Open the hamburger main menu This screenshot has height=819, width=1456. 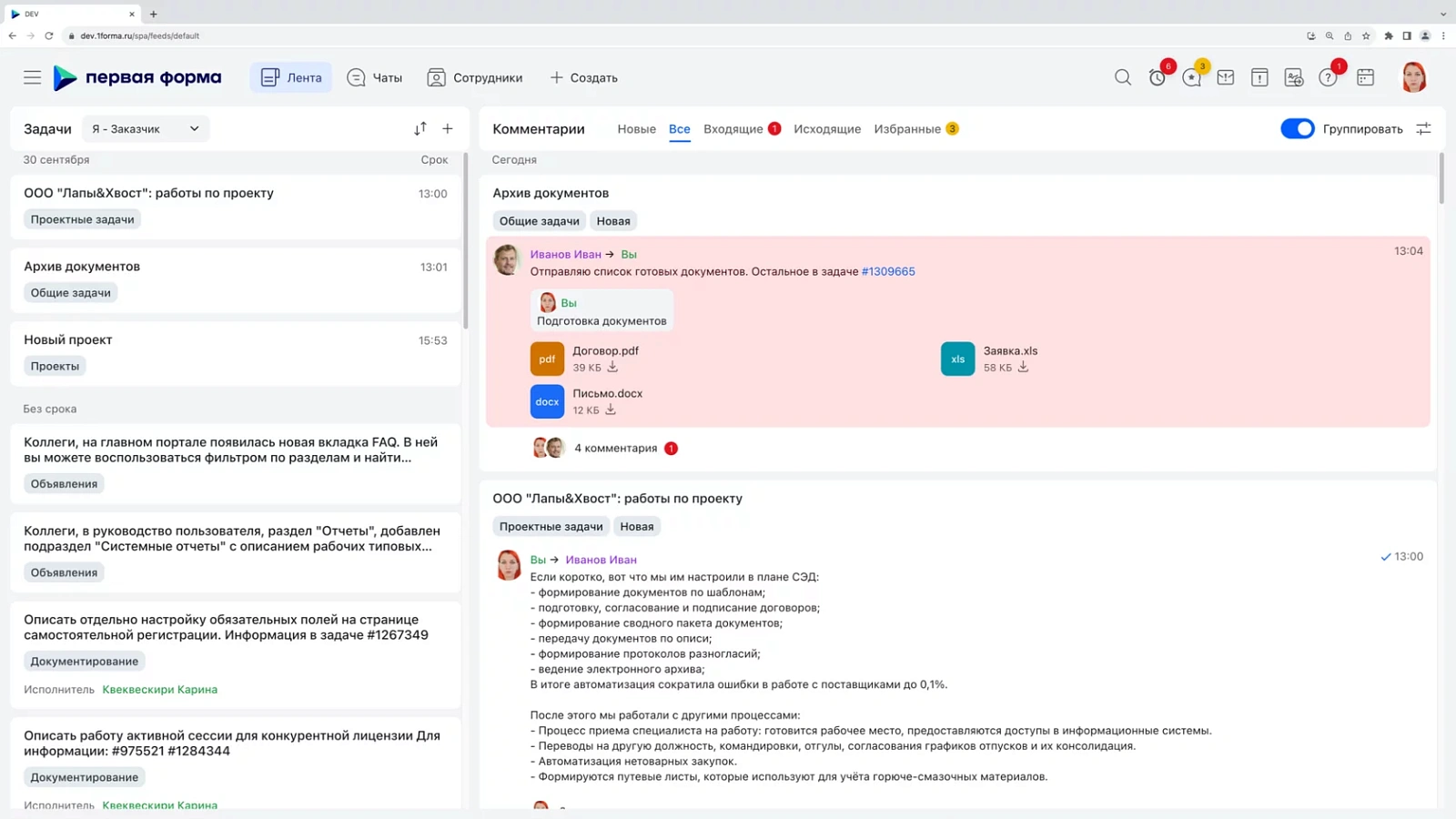32,77
